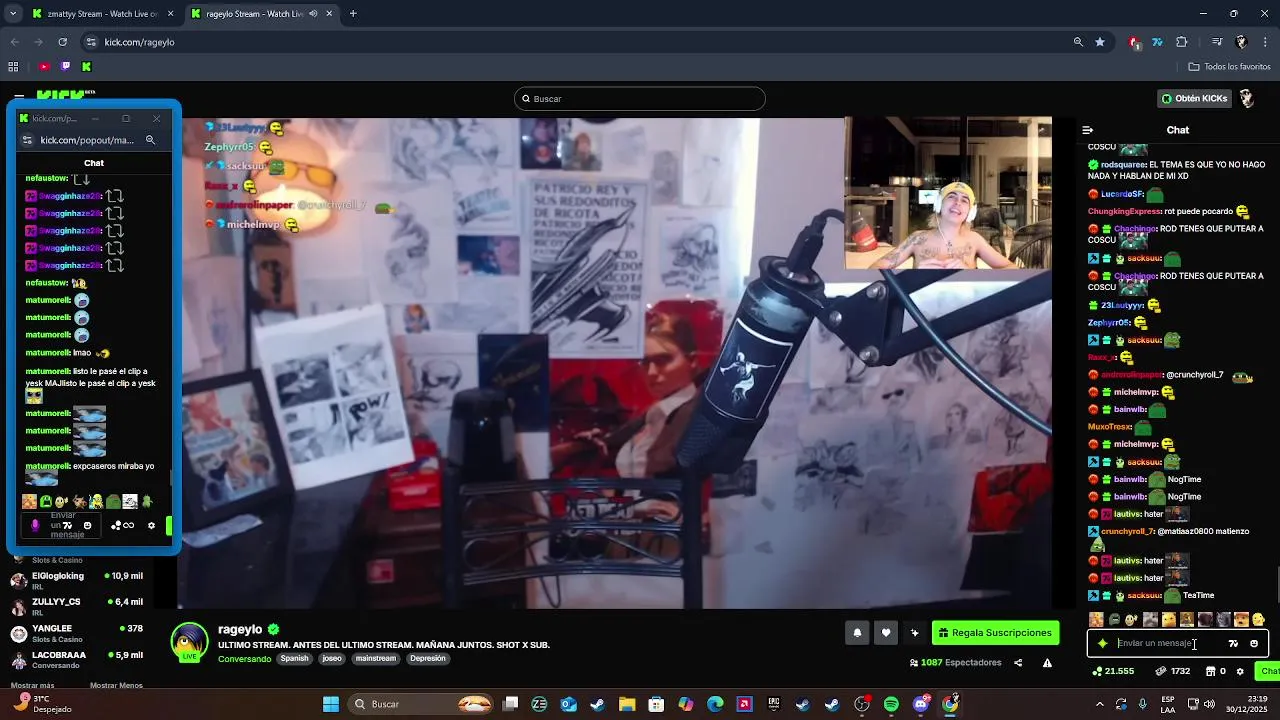Open the Chrome extensions puzzle icon
The image size is (1280, 720).
pyautogui.click(x=1182, y=42)
